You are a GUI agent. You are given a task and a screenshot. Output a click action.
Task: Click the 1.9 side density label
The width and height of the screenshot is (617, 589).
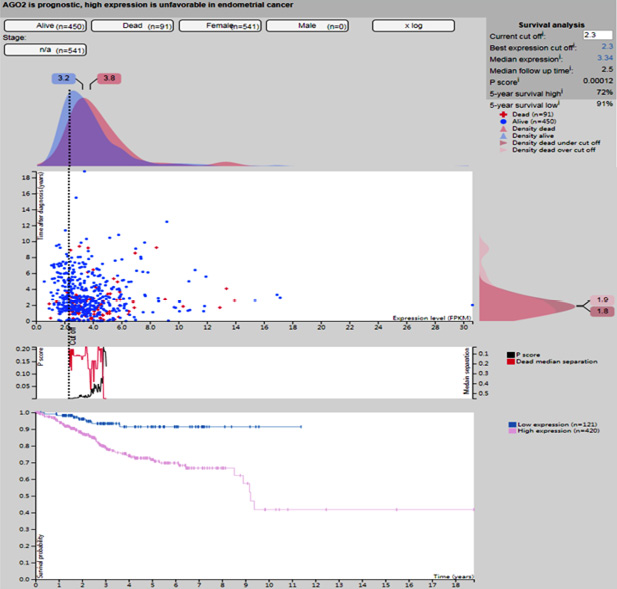602,300
